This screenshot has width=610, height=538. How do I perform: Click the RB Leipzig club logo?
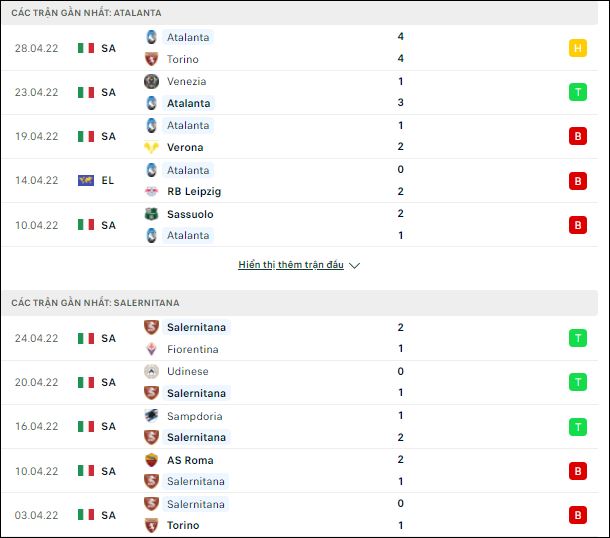pos(151,191)
